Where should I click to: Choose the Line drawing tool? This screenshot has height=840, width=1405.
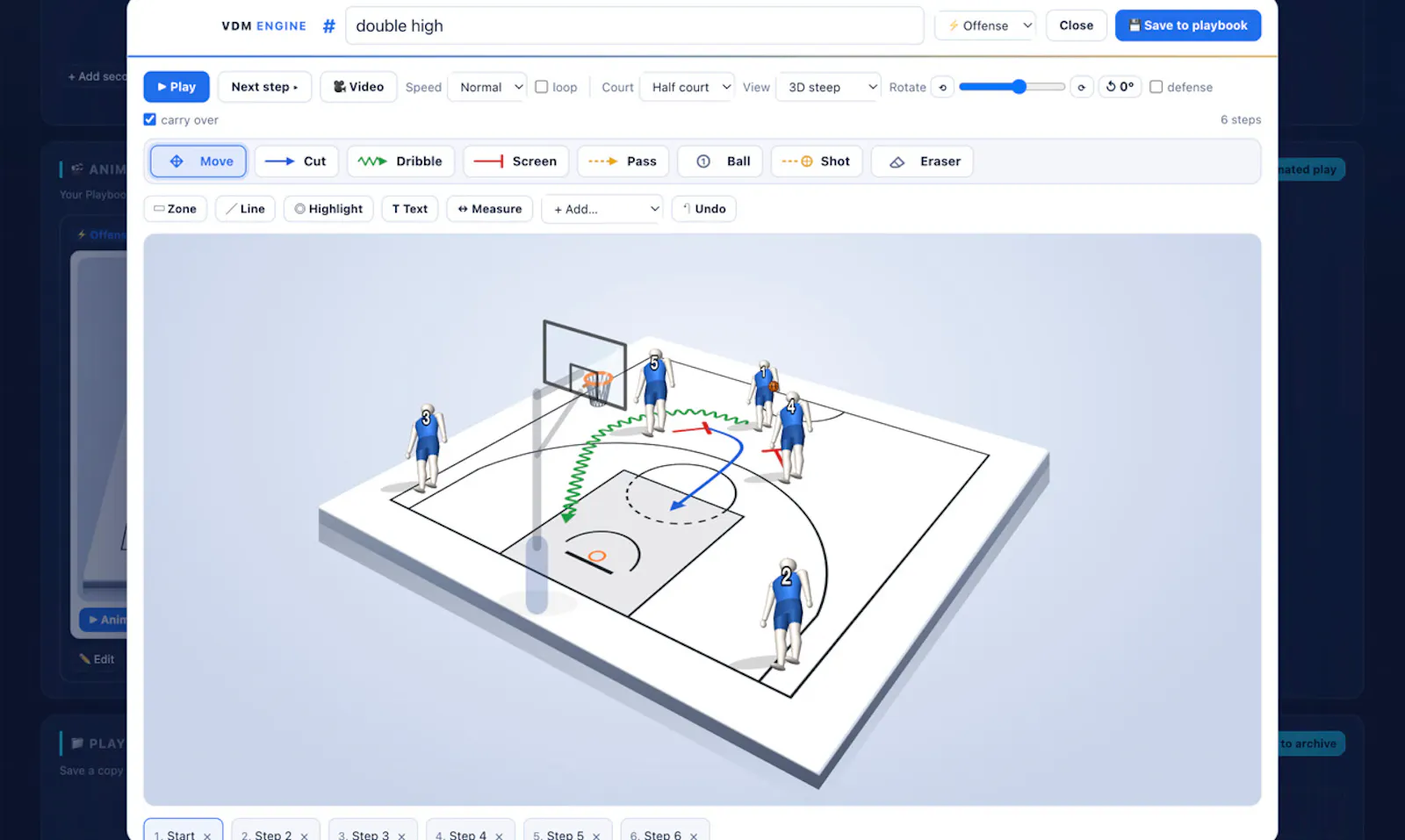coord(246,209)
